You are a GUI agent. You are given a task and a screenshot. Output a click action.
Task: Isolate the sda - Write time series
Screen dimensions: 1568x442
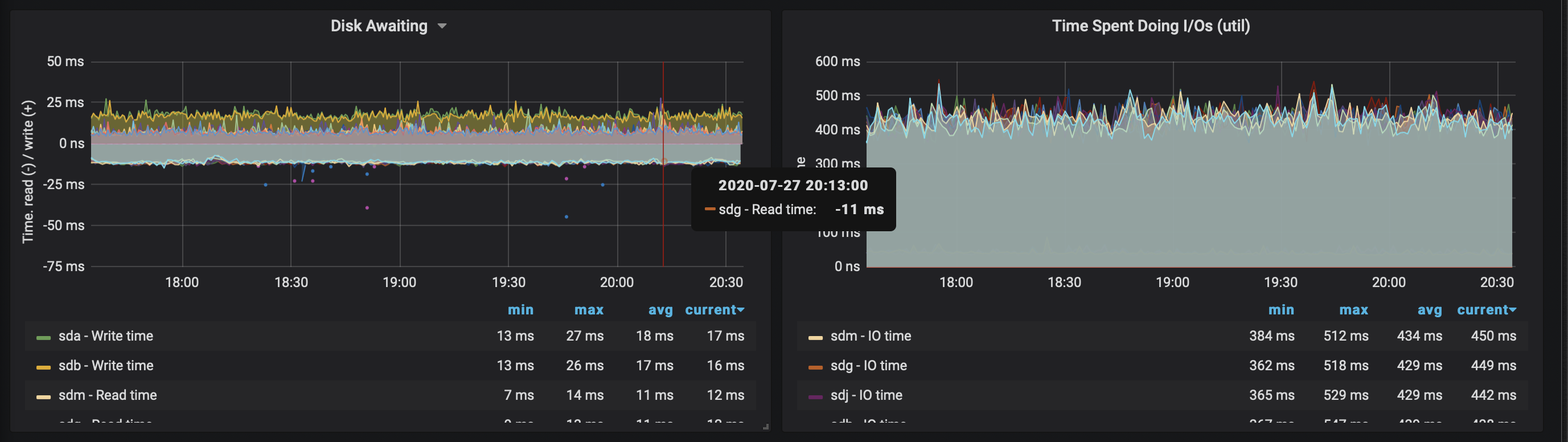pos(106,336)
